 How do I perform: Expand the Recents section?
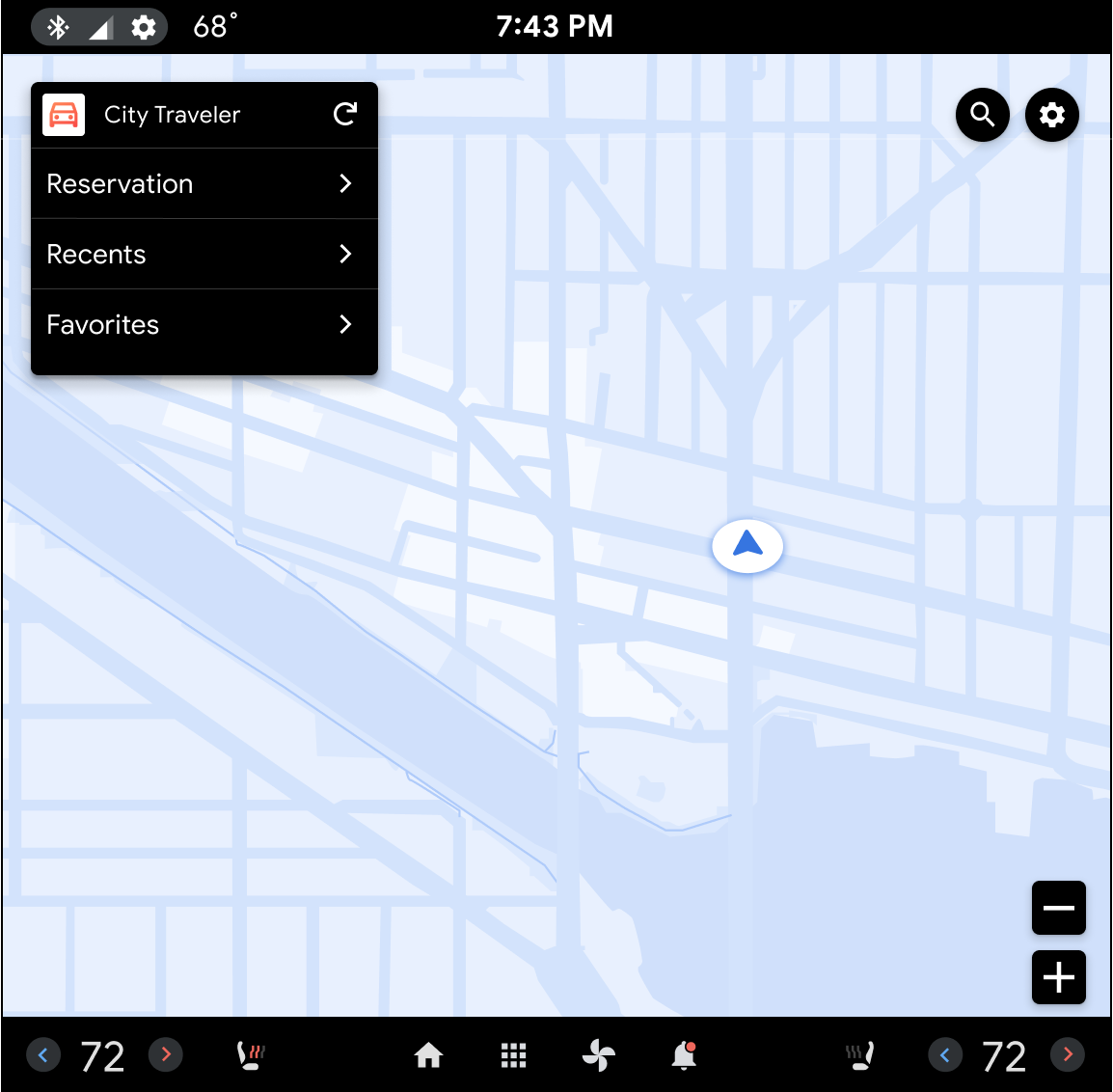point(344,254)
